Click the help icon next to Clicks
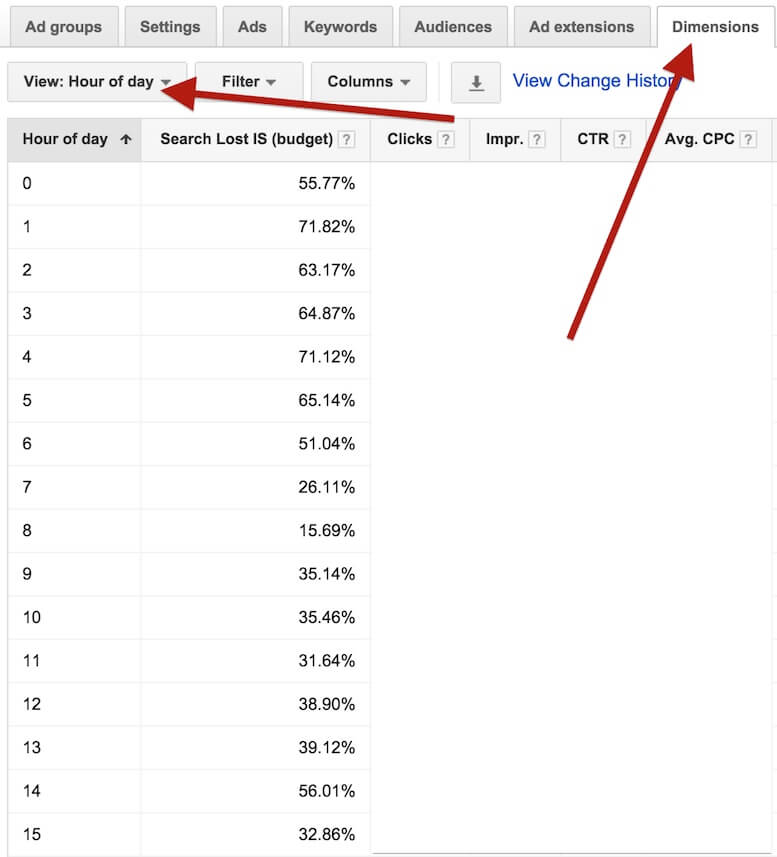Image resolution: width=777 pixels, height=857 pixels. (446, 140)
